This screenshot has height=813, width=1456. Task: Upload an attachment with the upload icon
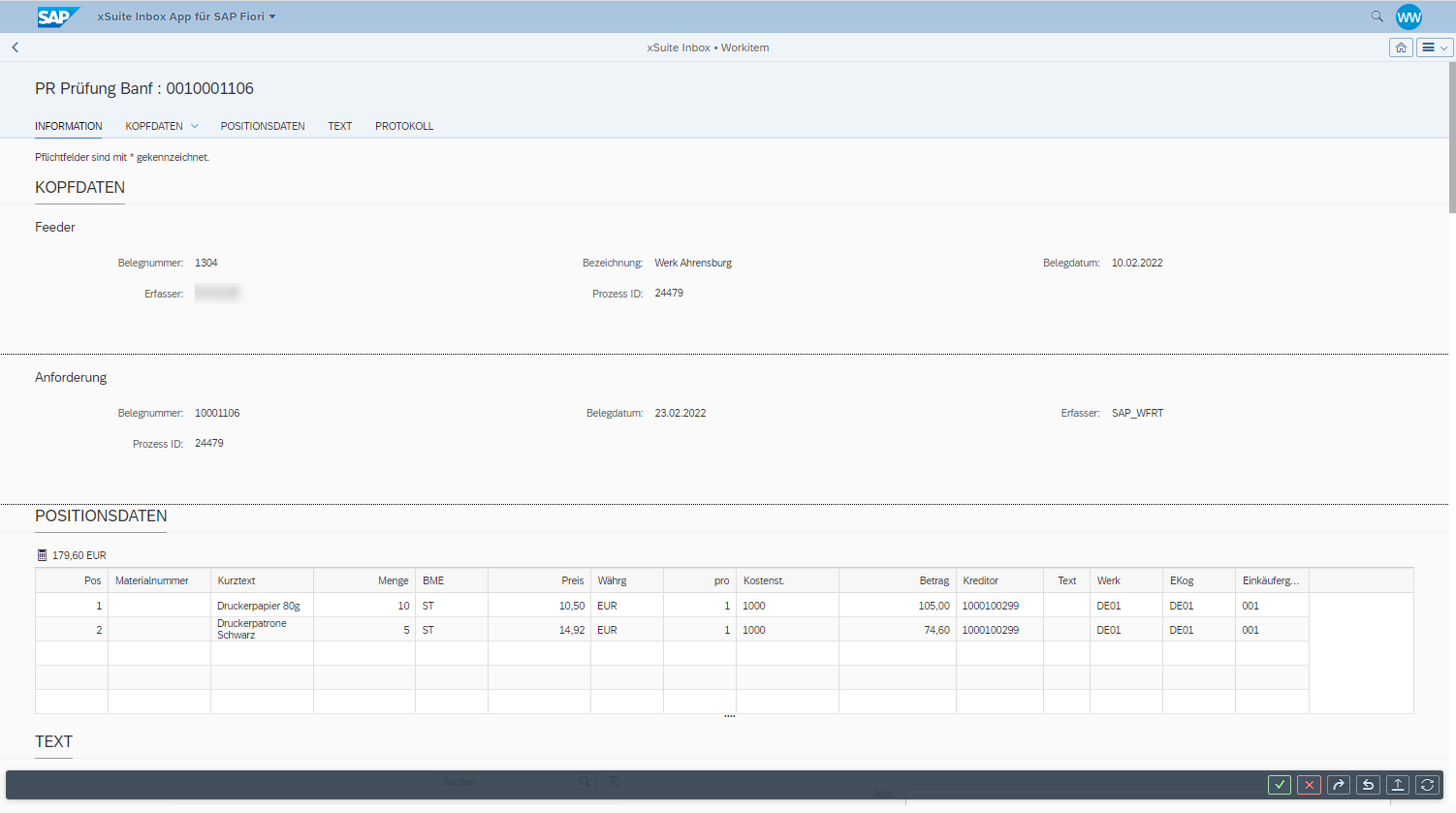click(1397, 785)
